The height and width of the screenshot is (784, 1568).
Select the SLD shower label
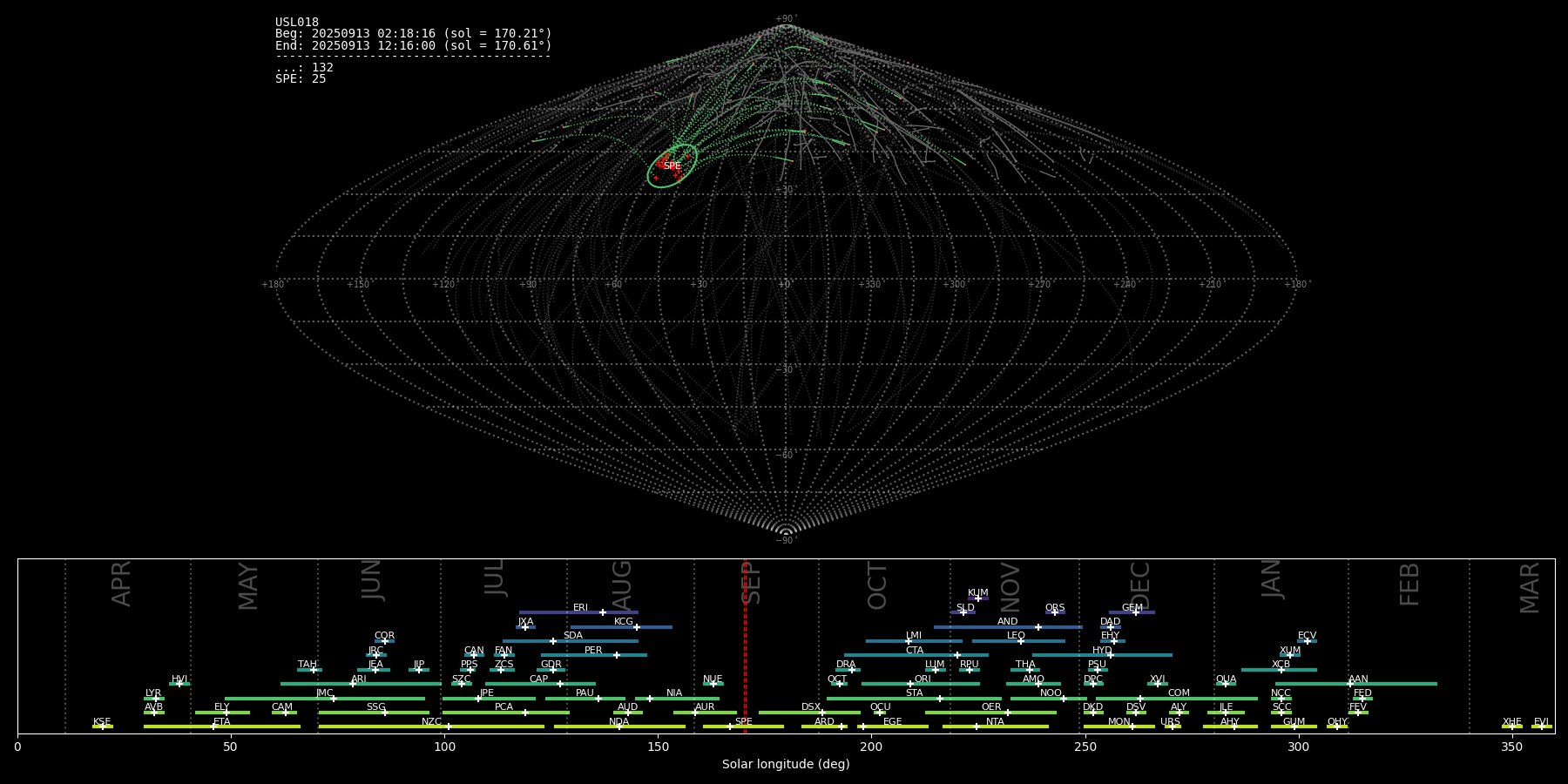[965, 608]
